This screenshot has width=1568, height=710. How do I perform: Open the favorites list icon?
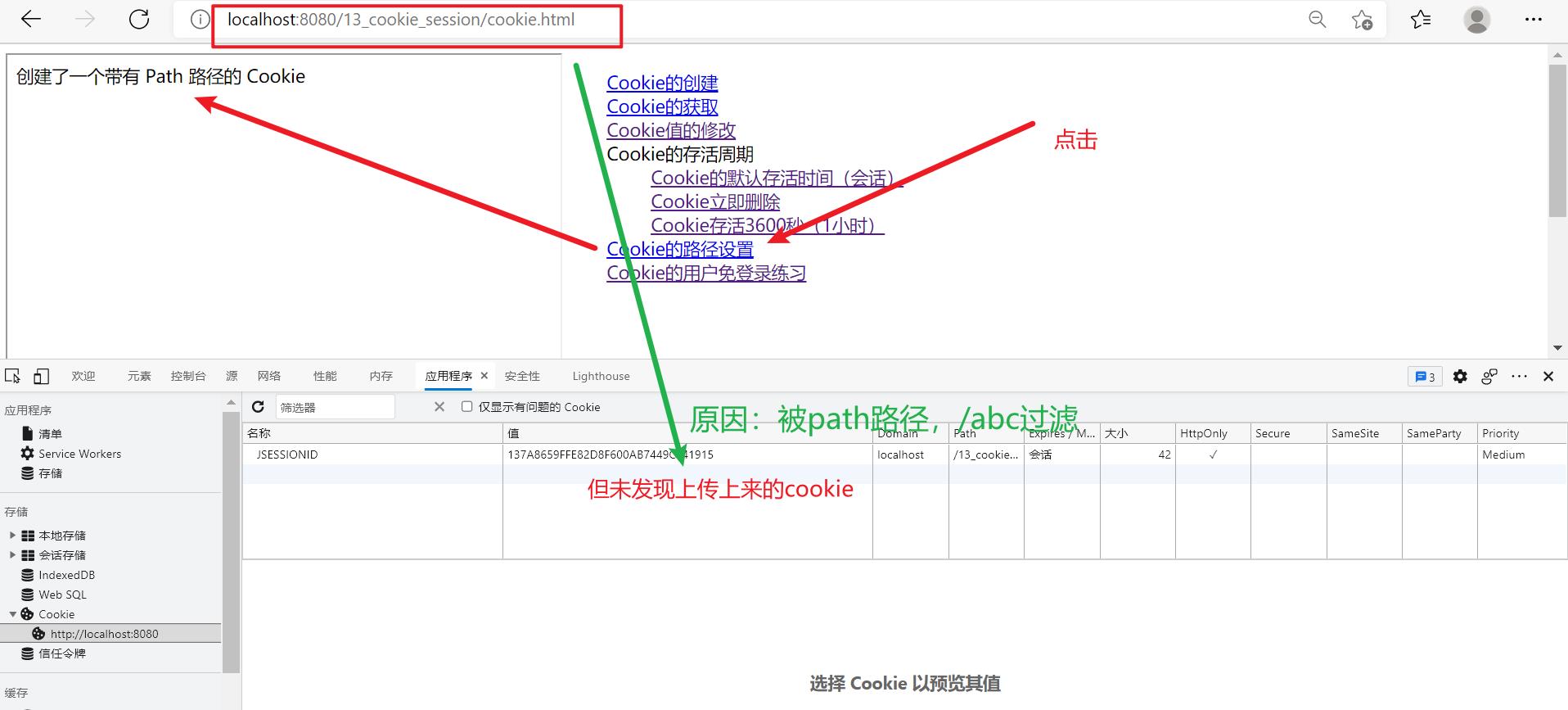1421,20
